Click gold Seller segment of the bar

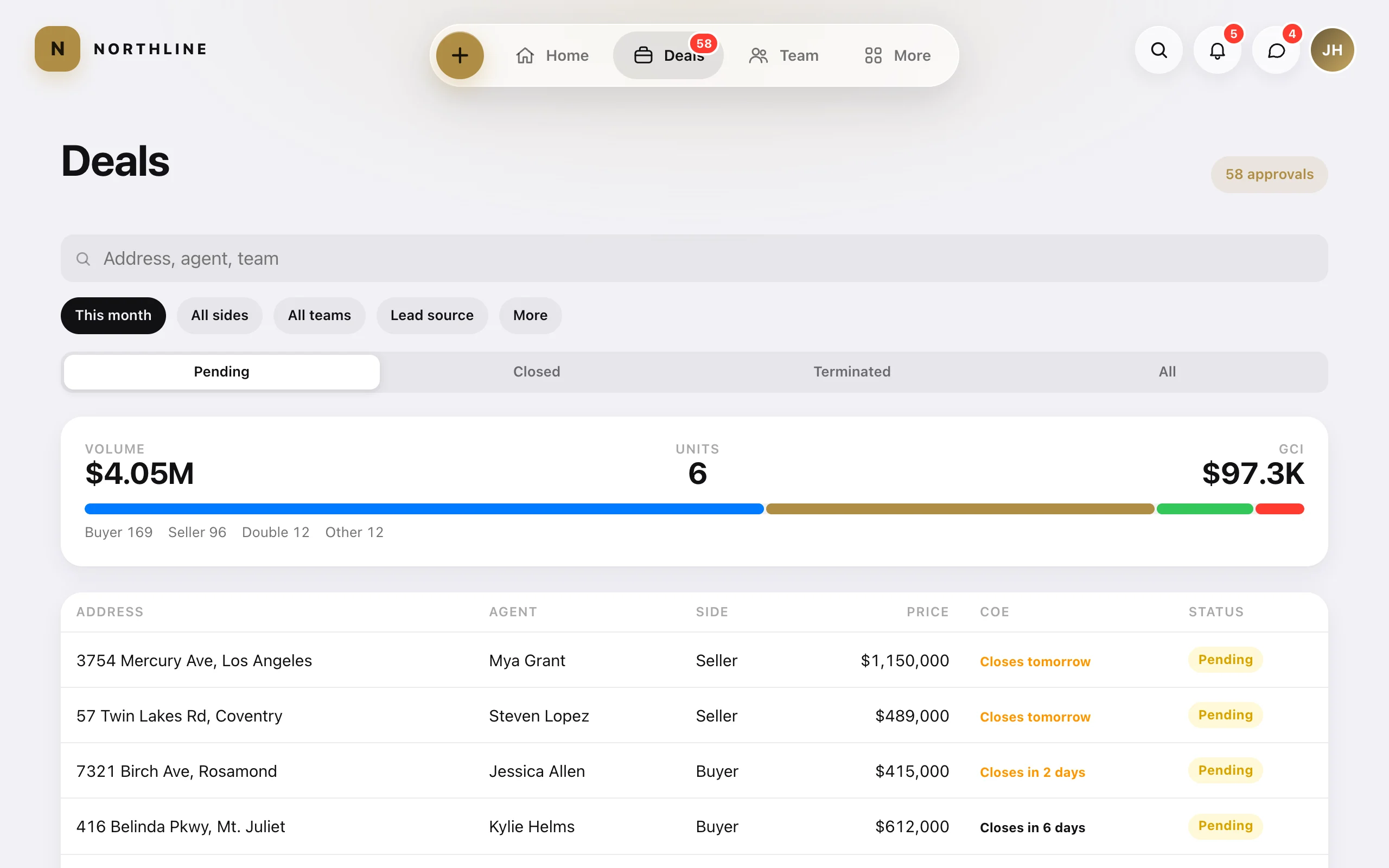coord(960,509)
